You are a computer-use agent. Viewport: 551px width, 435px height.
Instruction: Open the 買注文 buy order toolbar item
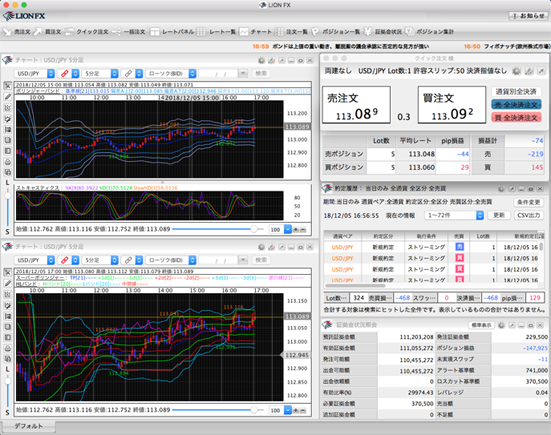click(x=48, y=32)
